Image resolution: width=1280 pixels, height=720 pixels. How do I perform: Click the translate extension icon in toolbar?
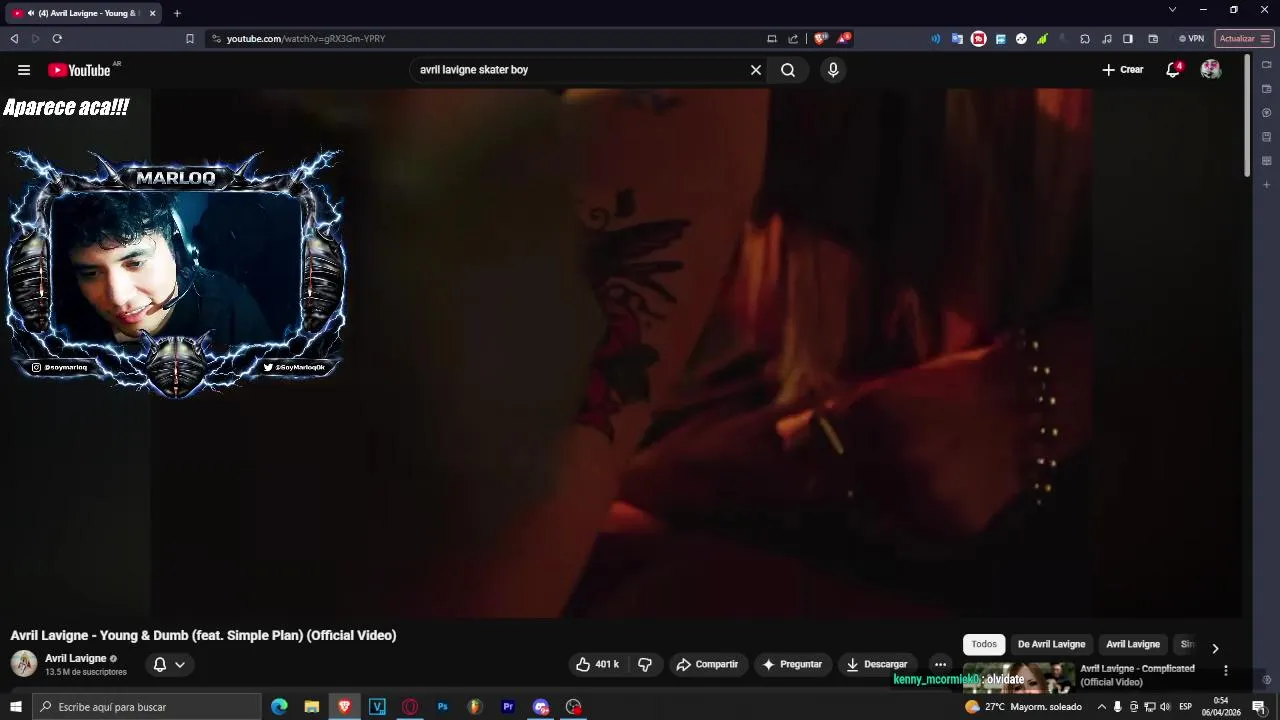tap(957, 39)
